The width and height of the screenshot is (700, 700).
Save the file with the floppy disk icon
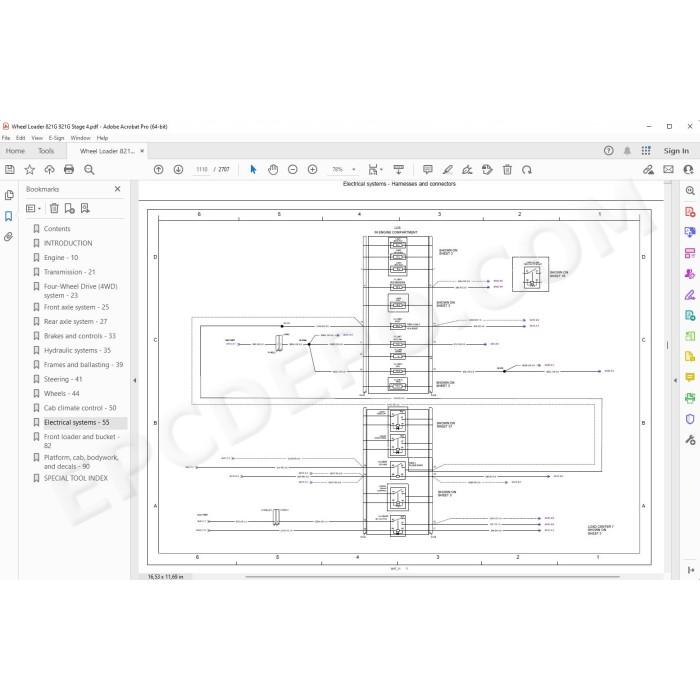click(x=10, y=170)
